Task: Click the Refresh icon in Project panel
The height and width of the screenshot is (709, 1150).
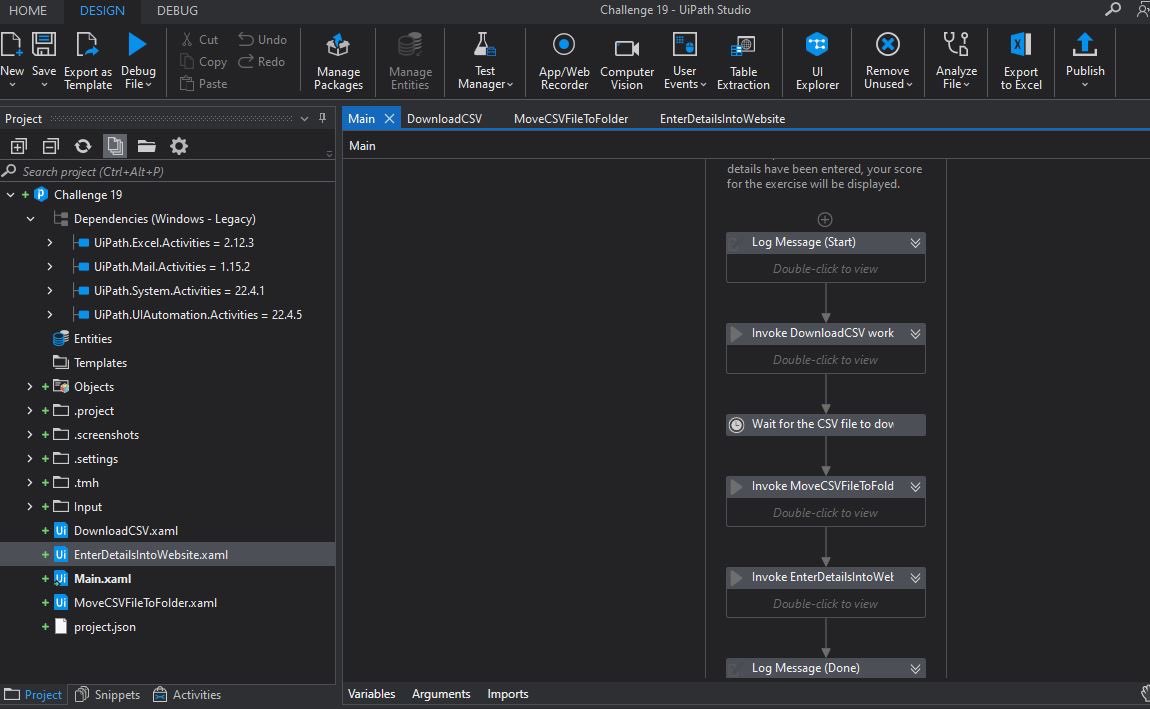Action: point(83,146)
